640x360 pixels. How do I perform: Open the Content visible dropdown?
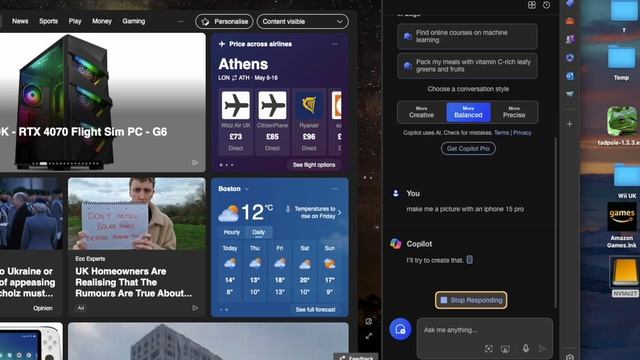302,22
